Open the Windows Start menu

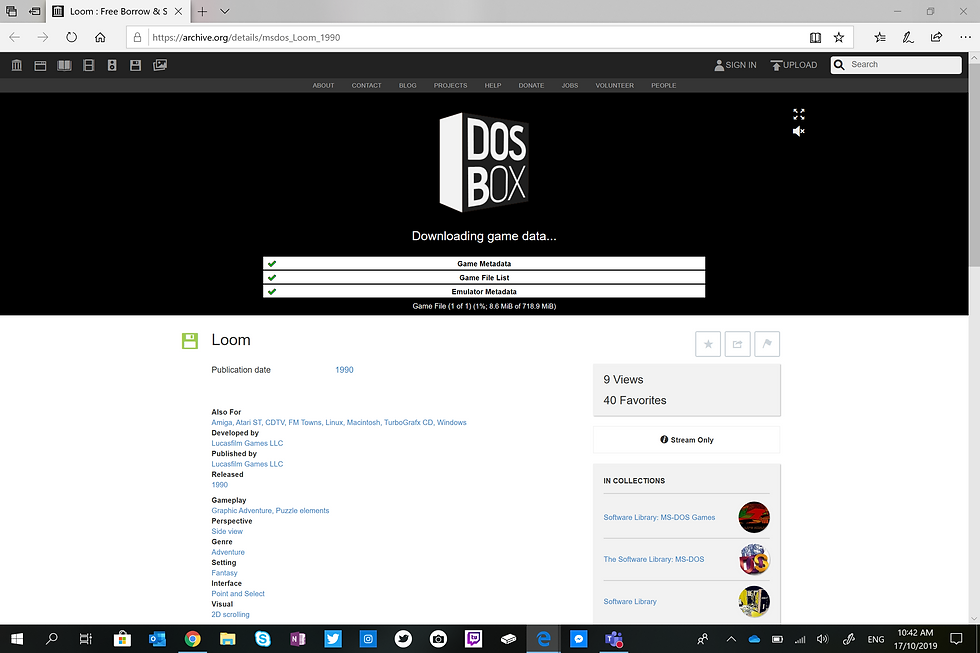(17, 639)
